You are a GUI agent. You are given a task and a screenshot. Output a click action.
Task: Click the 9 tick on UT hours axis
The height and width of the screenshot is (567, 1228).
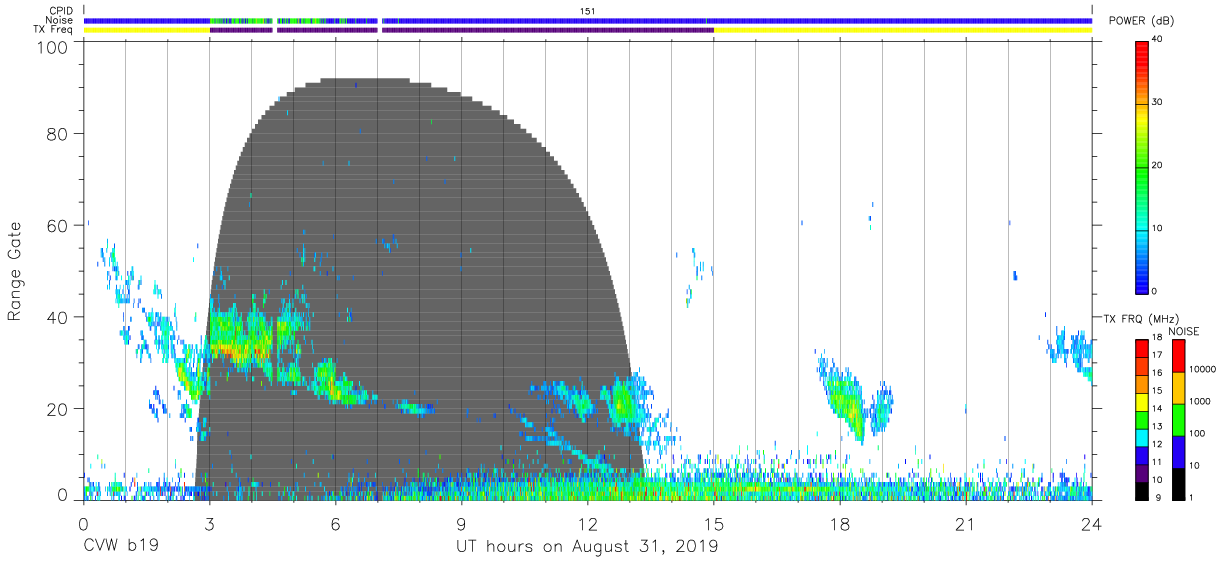tap(462, 524)
